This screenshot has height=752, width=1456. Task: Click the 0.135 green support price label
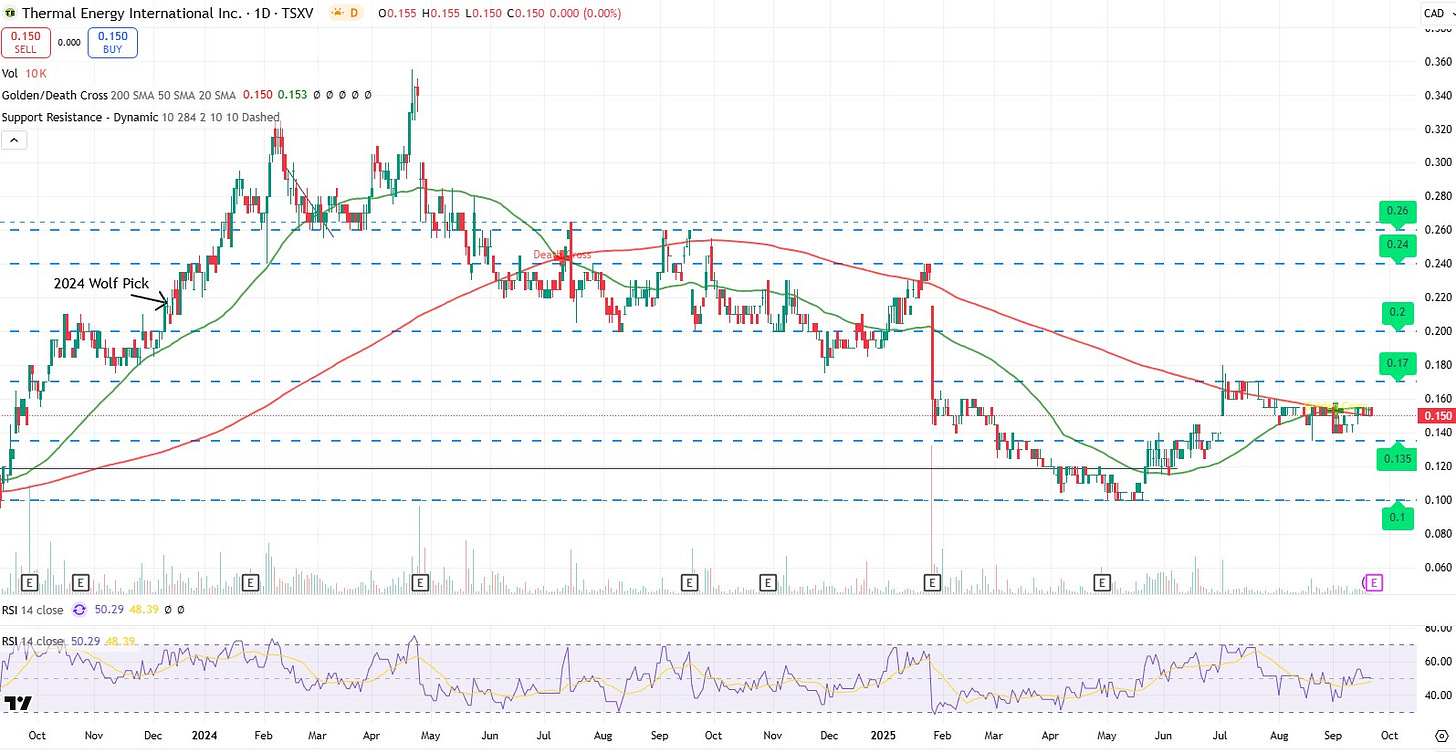point(1395,460)
